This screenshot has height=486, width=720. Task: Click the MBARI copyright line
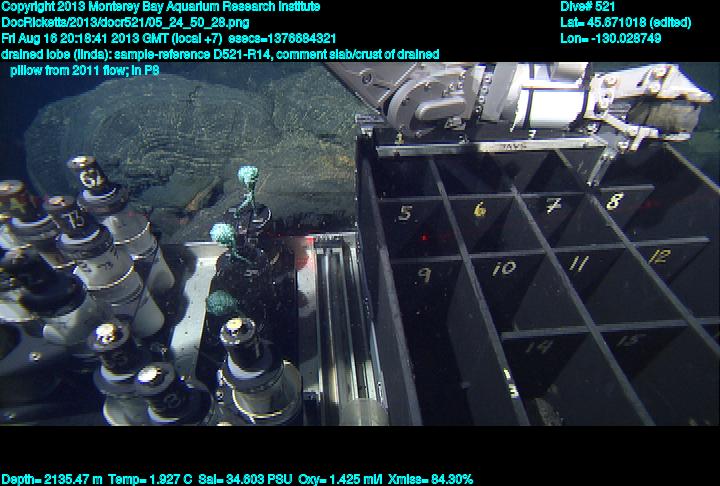(161, 6)
